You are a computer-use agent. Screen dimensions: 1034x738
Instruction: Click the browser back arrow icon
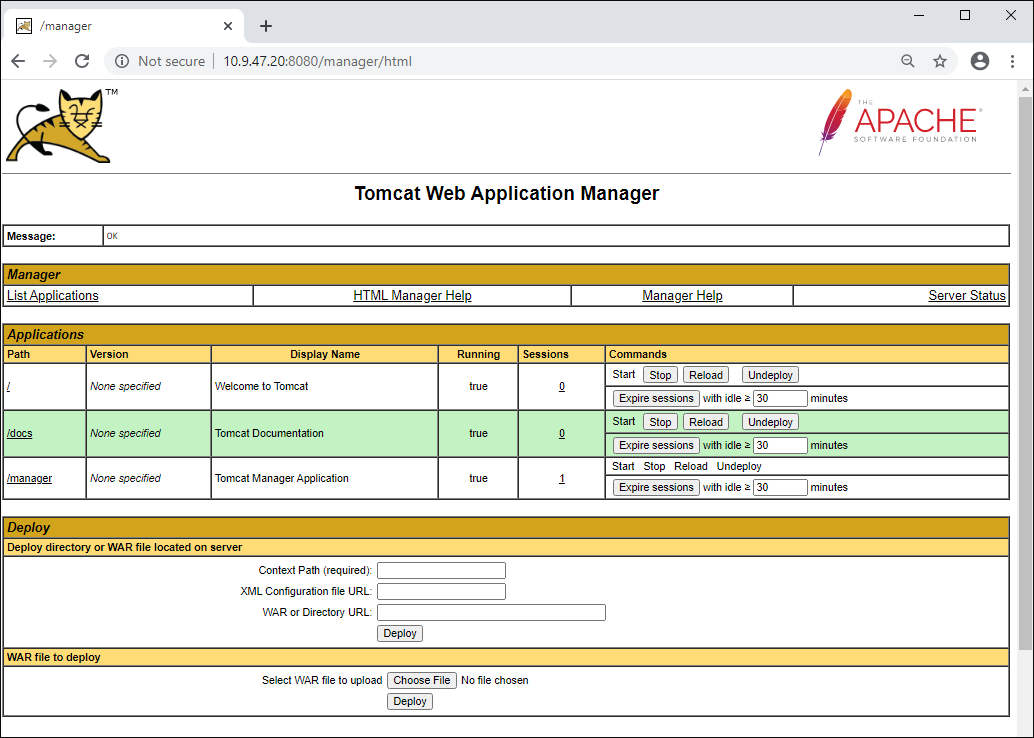tap(18, 61)
